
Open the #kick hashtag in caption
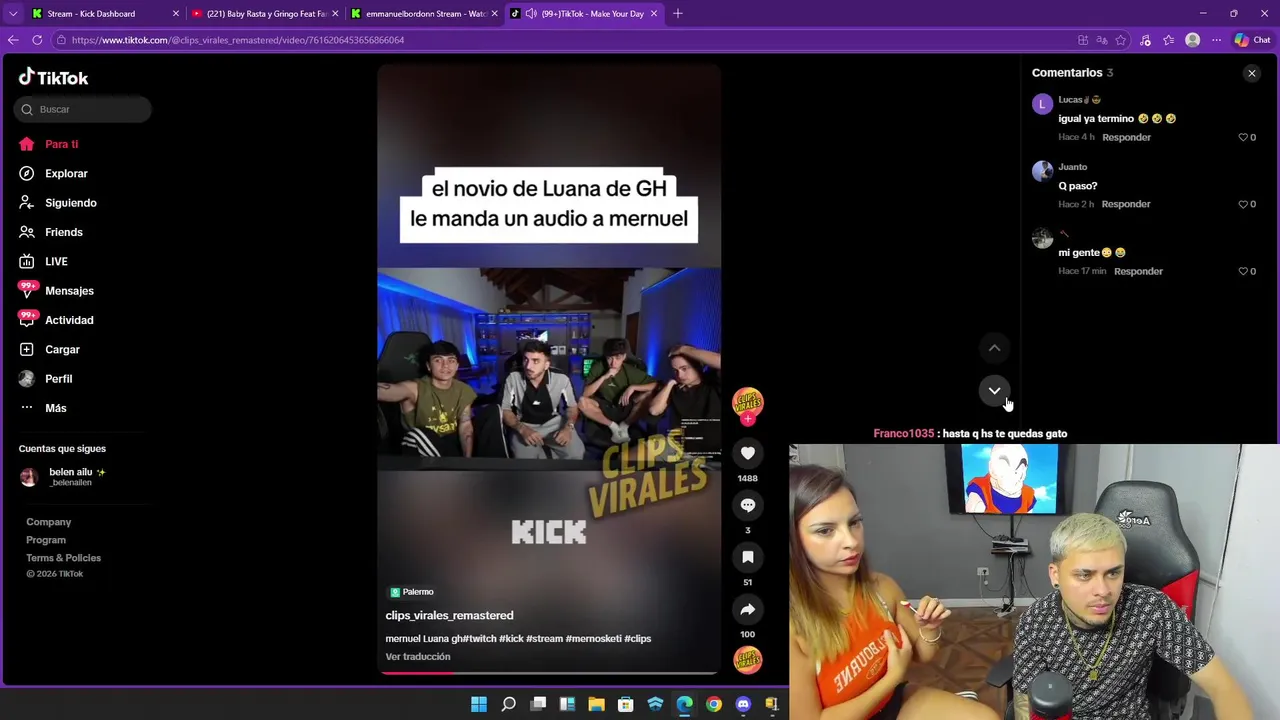pyautogui.click(x=511, y=638)
